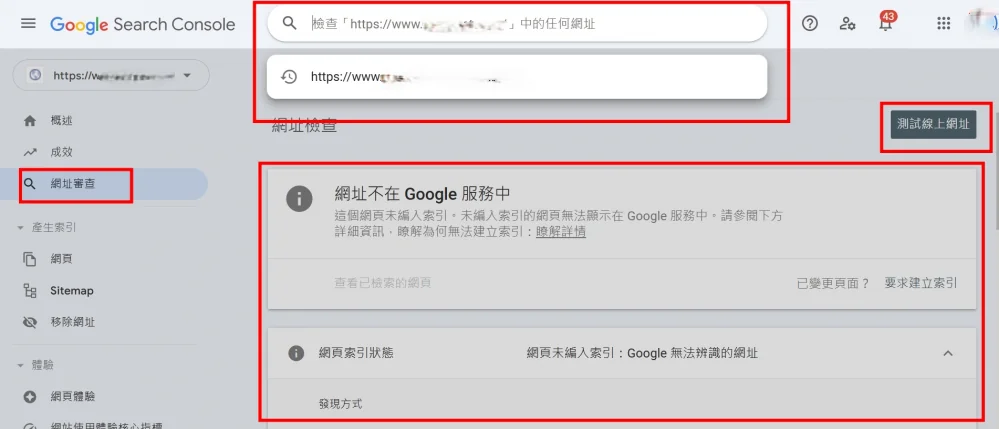Open the hamburger main menu

pyautogui.click(x=28, y=24)
